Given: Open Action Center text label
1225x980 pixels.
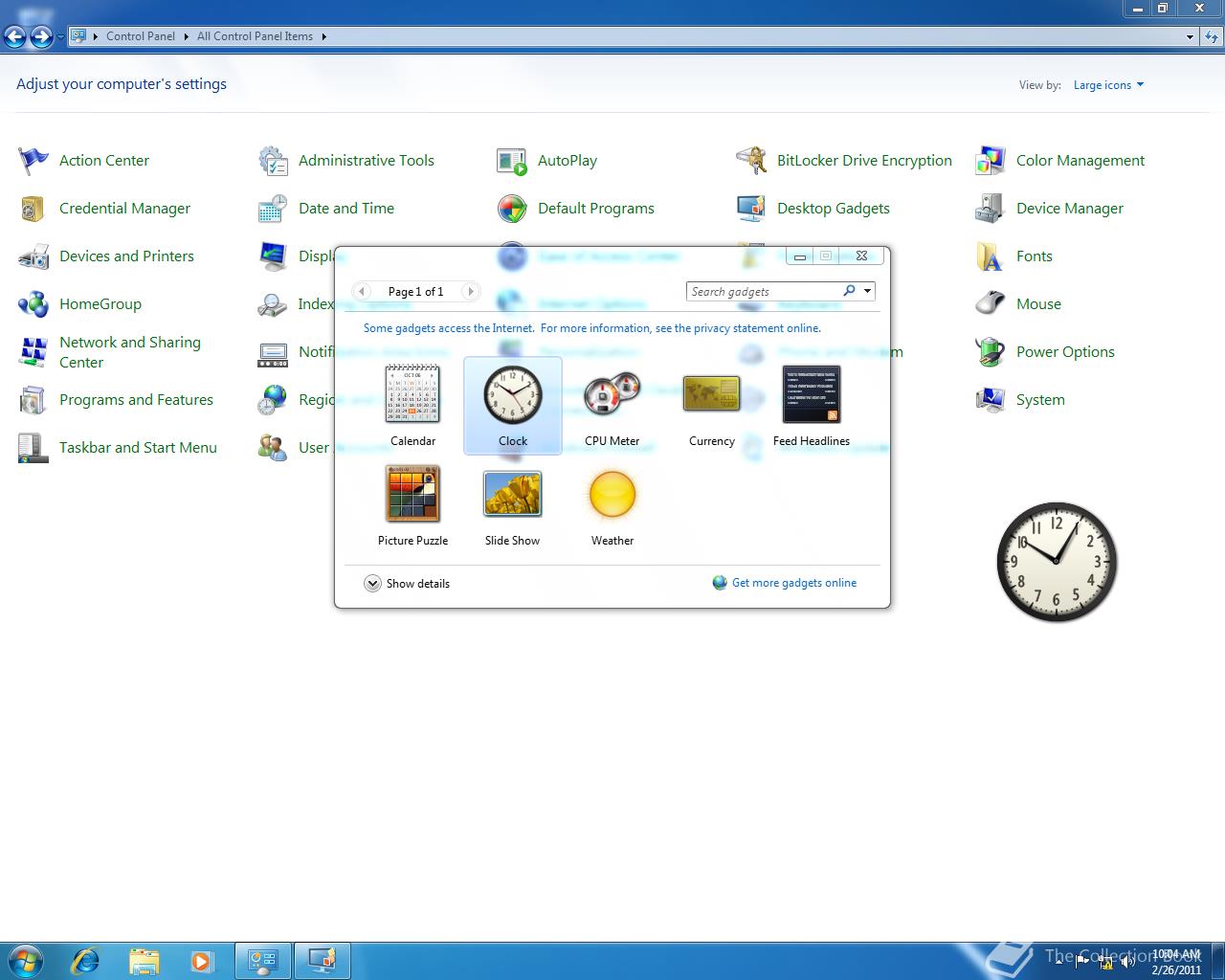Looking at the screenshot, I should [x=104, y=161].
